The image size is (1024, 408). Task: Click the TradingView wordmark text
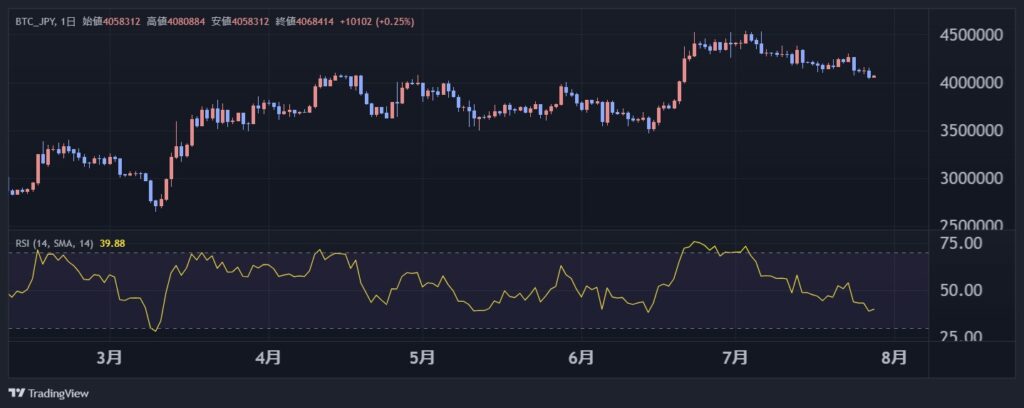pyautogui.click(x=59, y=393)
